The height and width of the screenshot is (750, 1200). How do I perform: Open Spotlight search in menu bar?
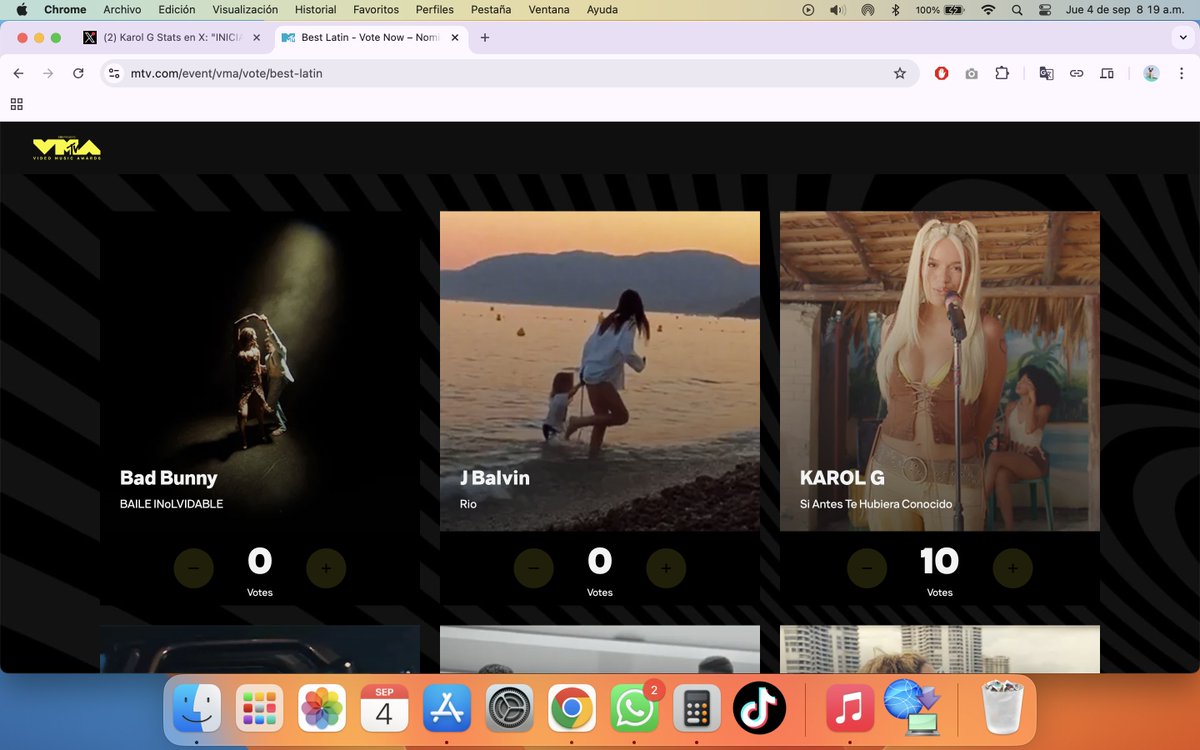tap(1018, 9)
